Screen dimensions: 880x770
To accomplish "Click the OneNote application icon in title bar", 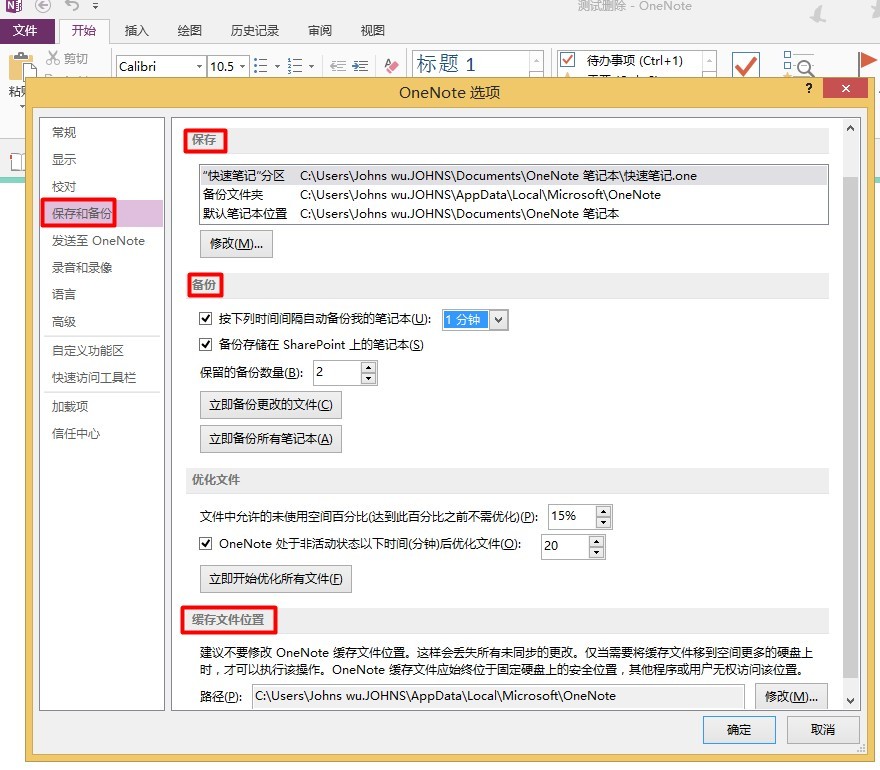I will tap(13, 6).
